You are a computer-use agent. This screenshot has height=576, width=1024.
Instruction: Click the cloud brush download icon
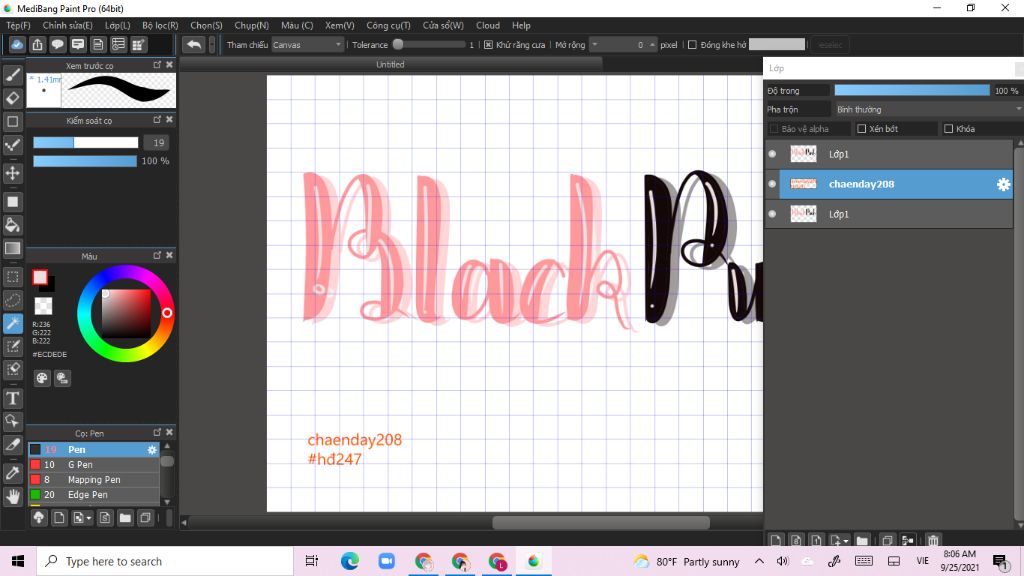[39, 518]
